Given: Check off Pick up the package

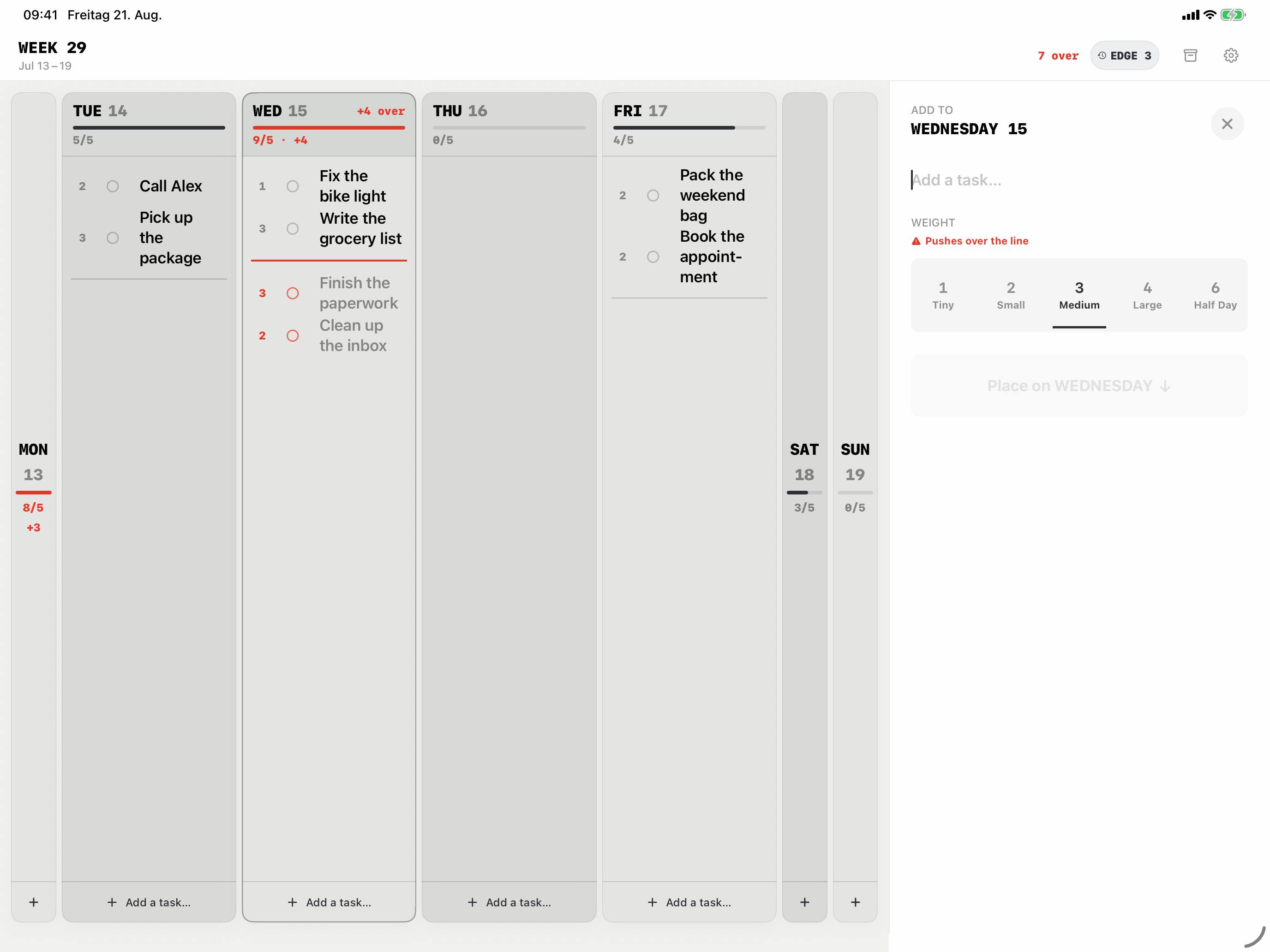Looking at the screenshot, I should pos(113,238).
